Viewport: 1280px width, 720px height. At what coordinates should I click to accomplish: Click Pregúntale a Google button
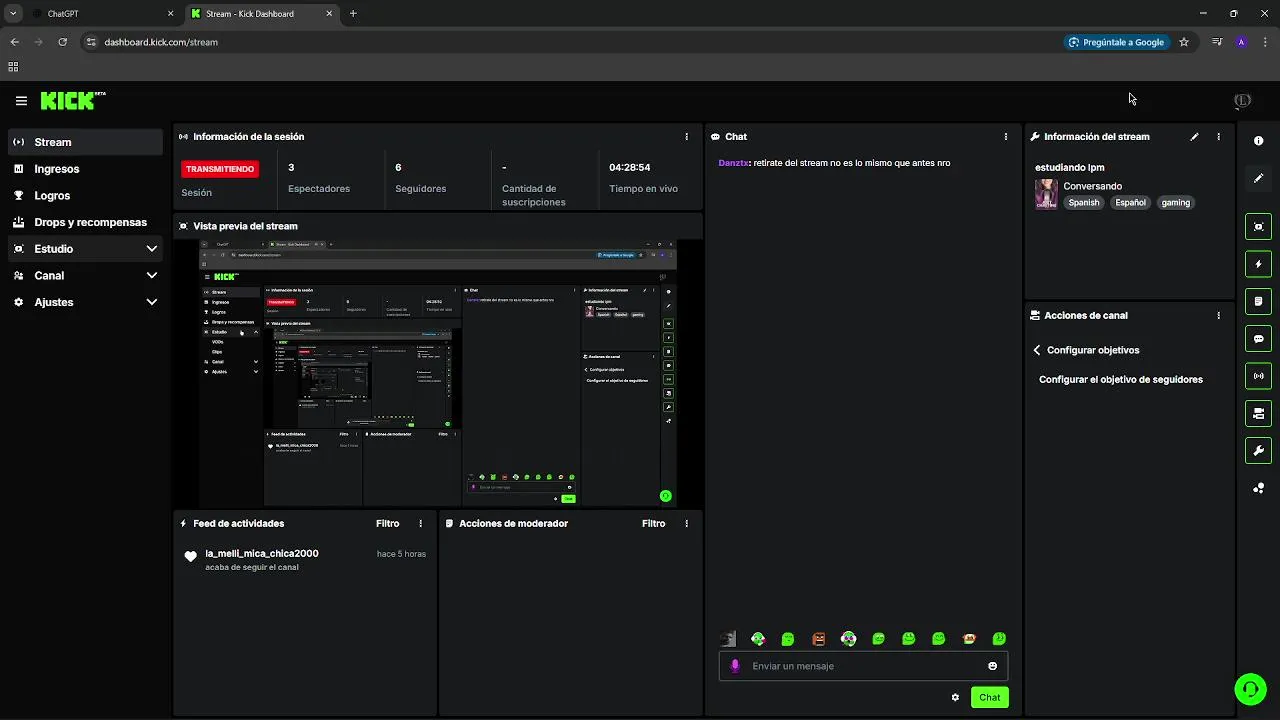(1116, 42)
